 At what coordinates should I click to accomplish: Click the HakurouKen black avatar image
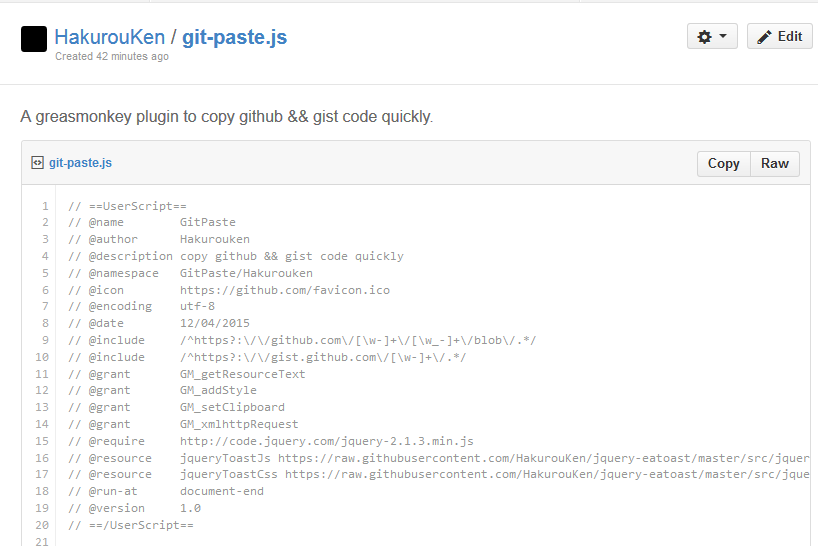34,39
